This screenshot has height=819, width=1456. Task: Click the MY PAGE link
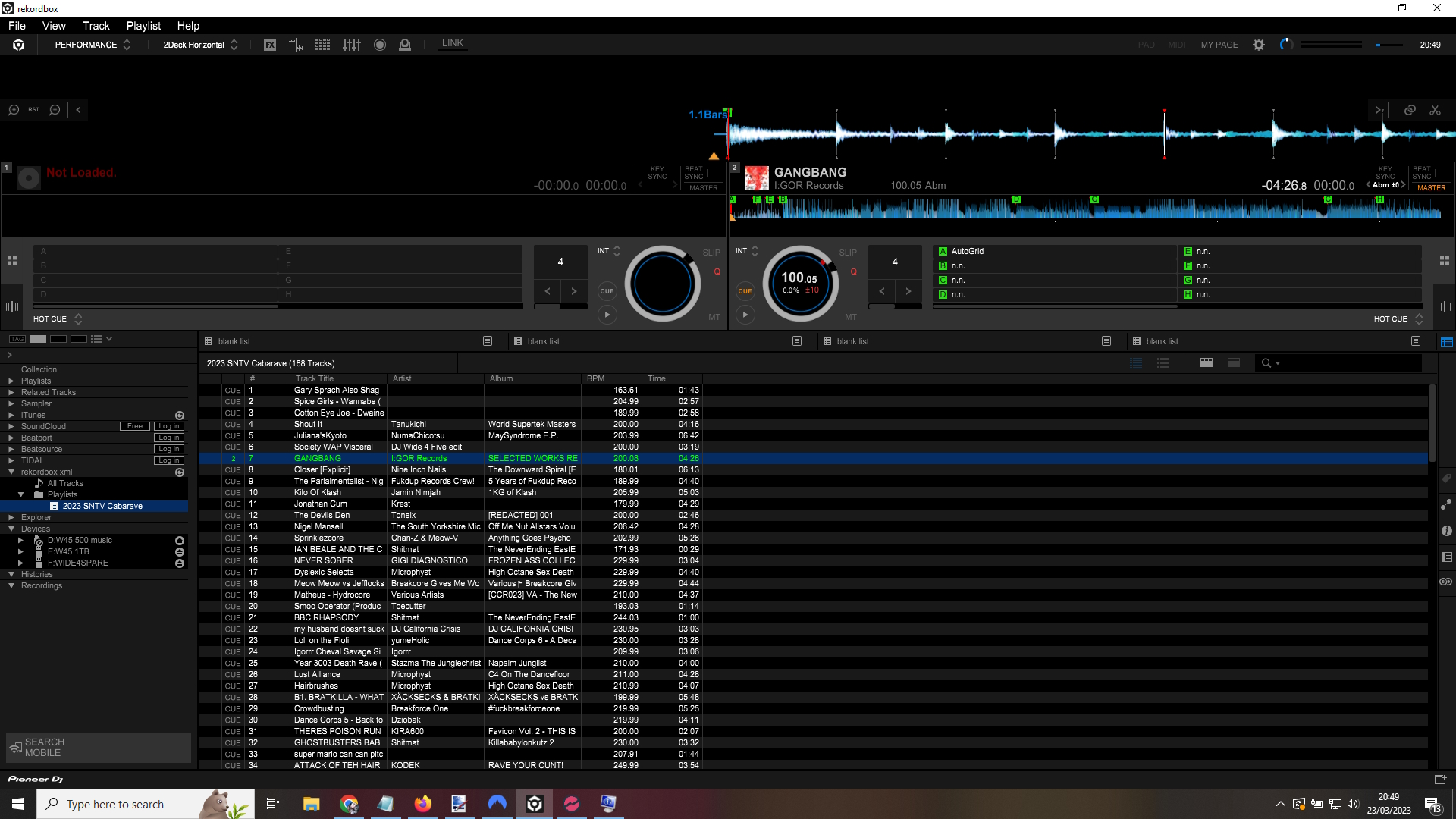click(1219, 45)
